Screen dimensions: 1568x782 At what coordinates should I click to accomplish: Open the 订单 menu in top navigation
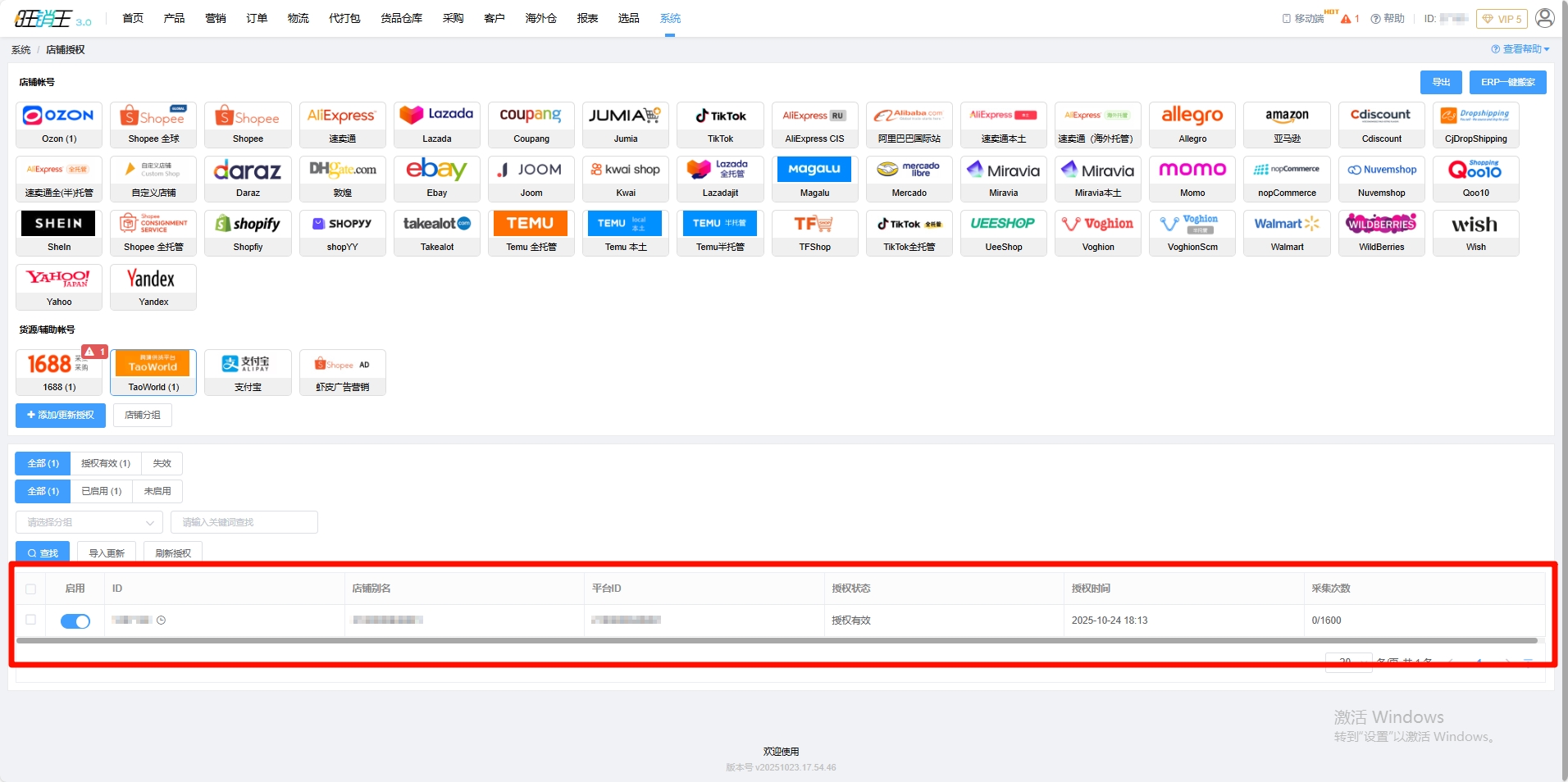(257, 18)
